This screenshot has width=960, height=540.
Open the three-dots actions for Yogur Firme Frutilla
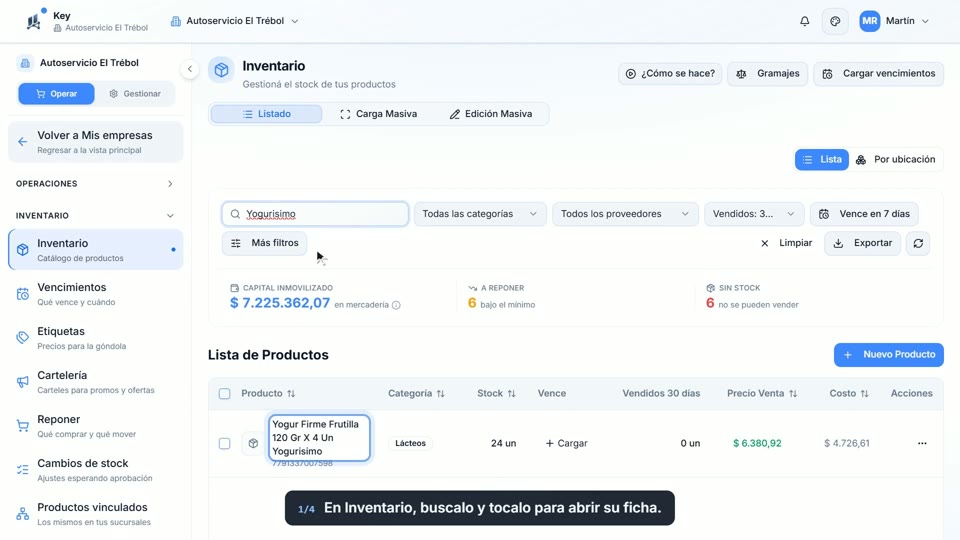(x=922, y=443)
